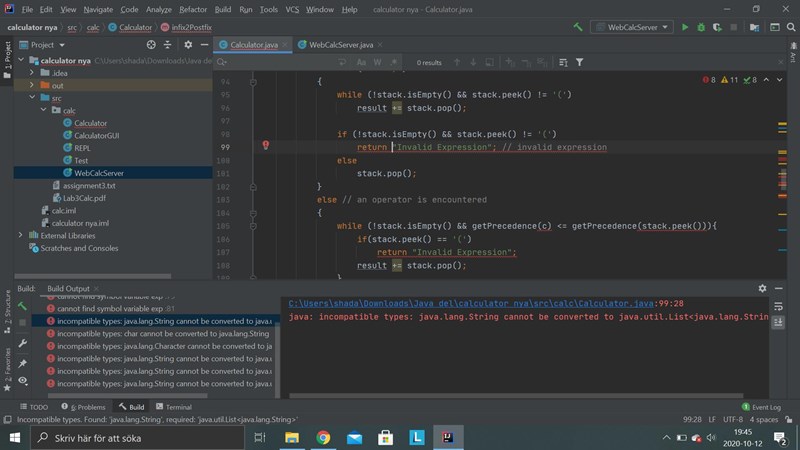Screen dimensions: 800x450
Task: Click the green hammer Build Project icon
Action: point(578,27)
